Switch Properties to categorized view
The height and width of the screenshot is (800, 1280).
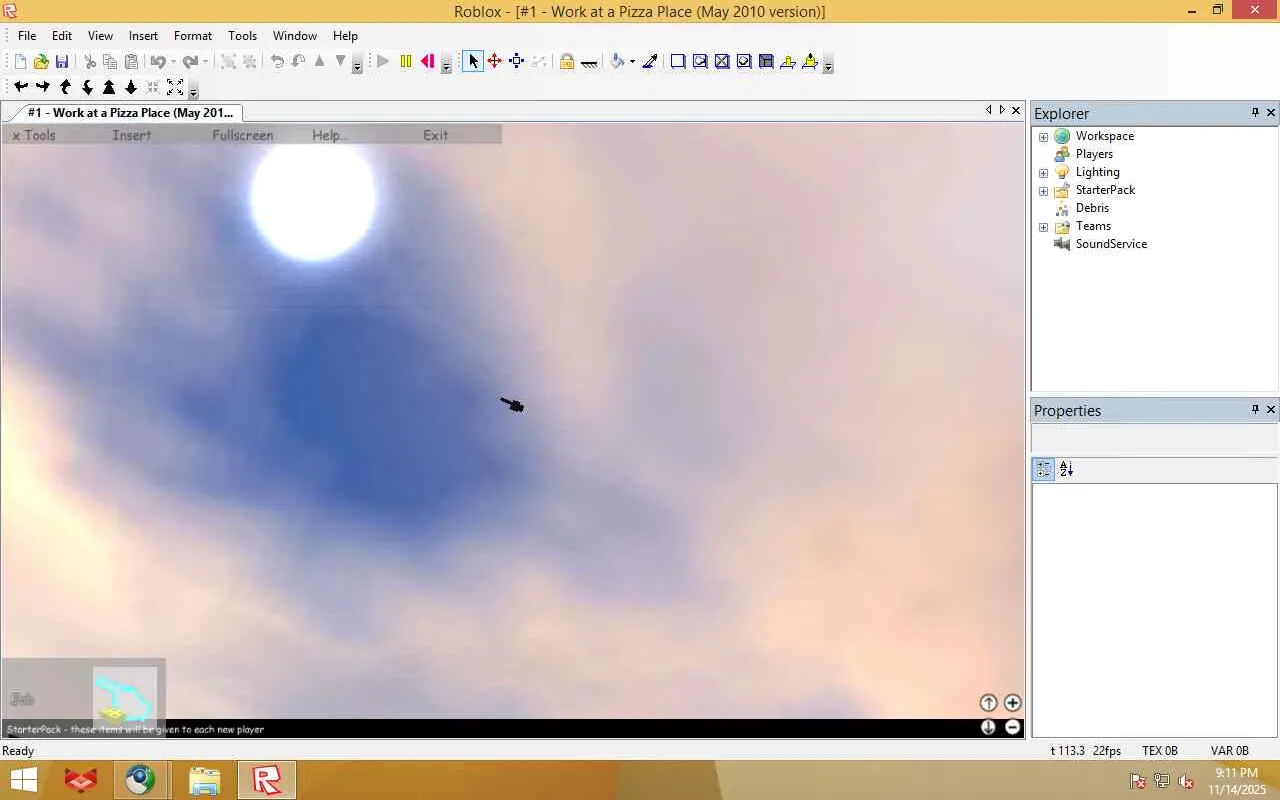click(x=1044, y=469)
